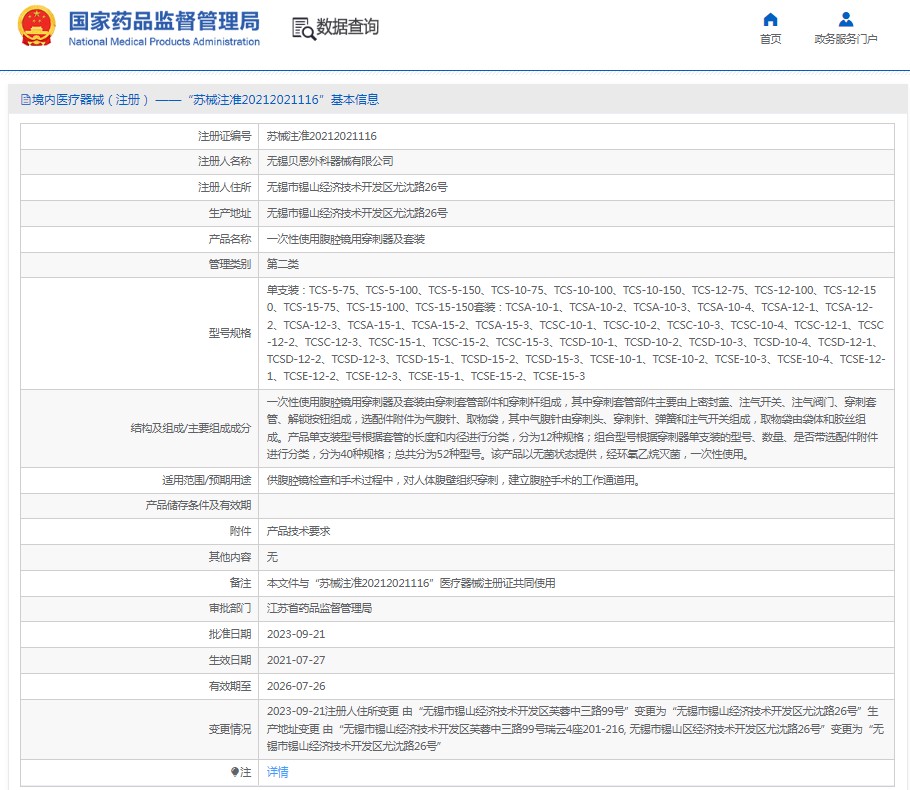
Task: Click approval date 2023-09-21
Action: coord(296,634)
